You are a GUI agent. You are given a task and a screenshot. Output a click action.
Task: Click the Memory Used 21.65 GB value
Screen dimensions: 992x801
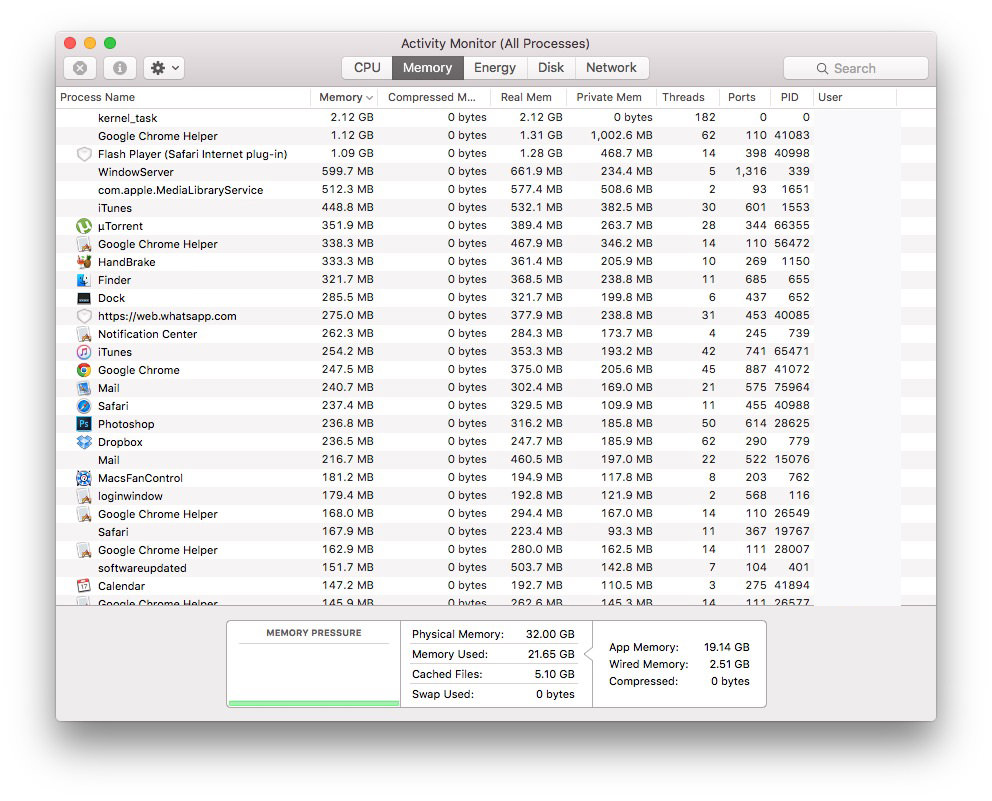tap(551, 654)
